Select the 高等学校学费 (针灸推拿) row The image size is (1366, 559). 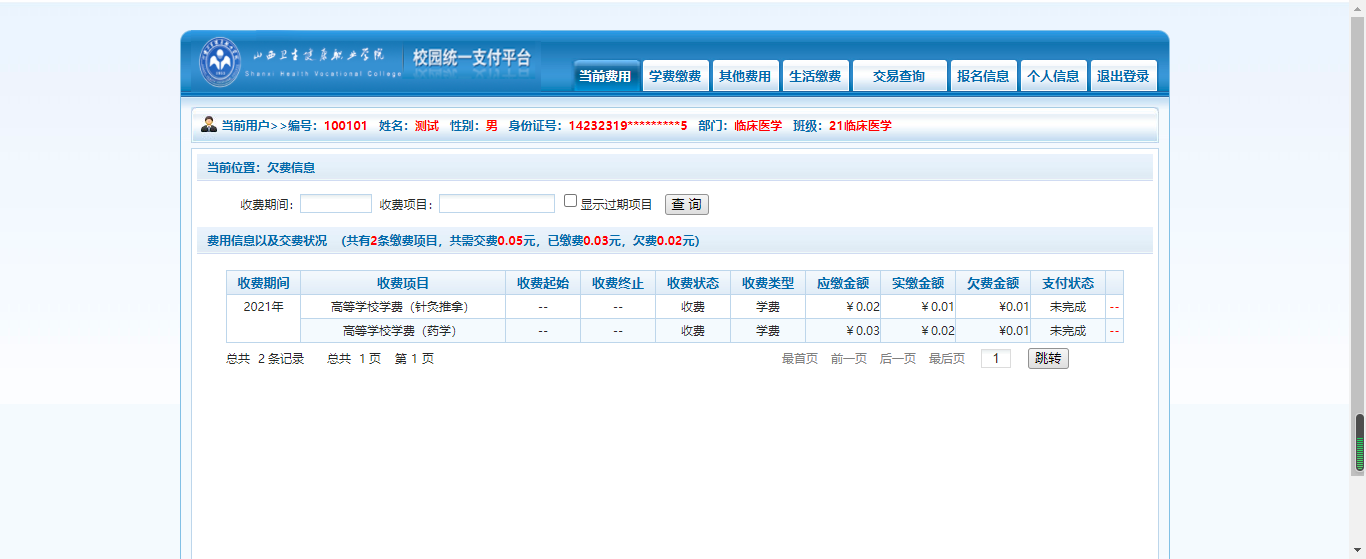tap(402, 307)
